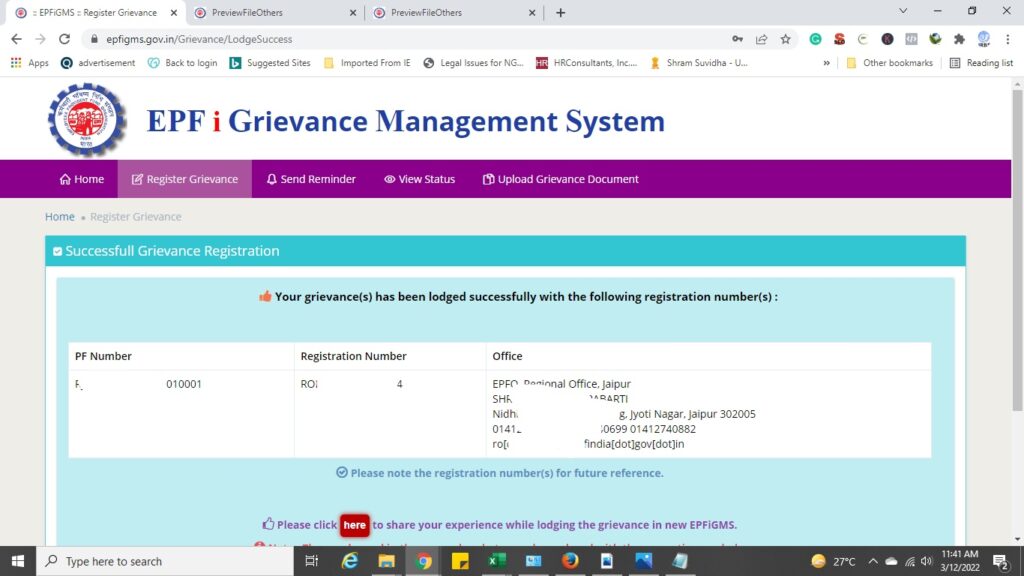
Task: Open Shram Suvidha bookmark
Action: [x=698, y=63]
